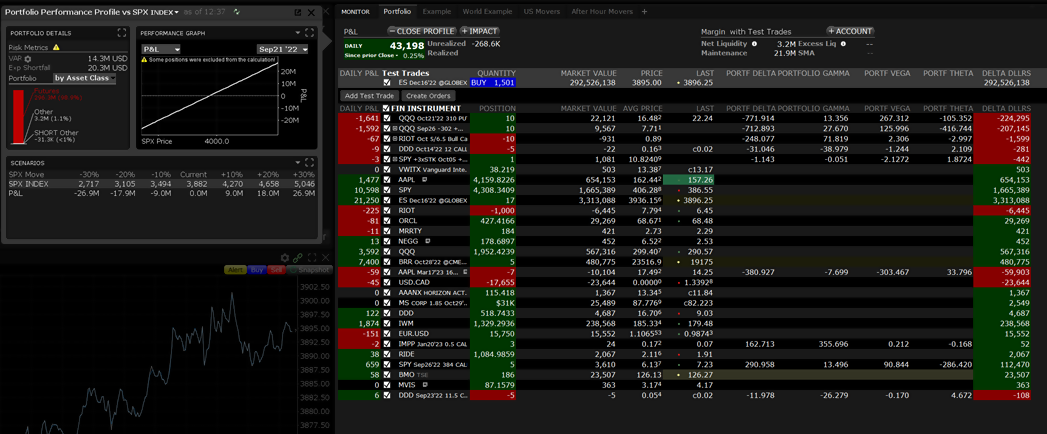Uncheck the BMO TSE row checkbox
1047x434 pixels.
pos(387,375)
